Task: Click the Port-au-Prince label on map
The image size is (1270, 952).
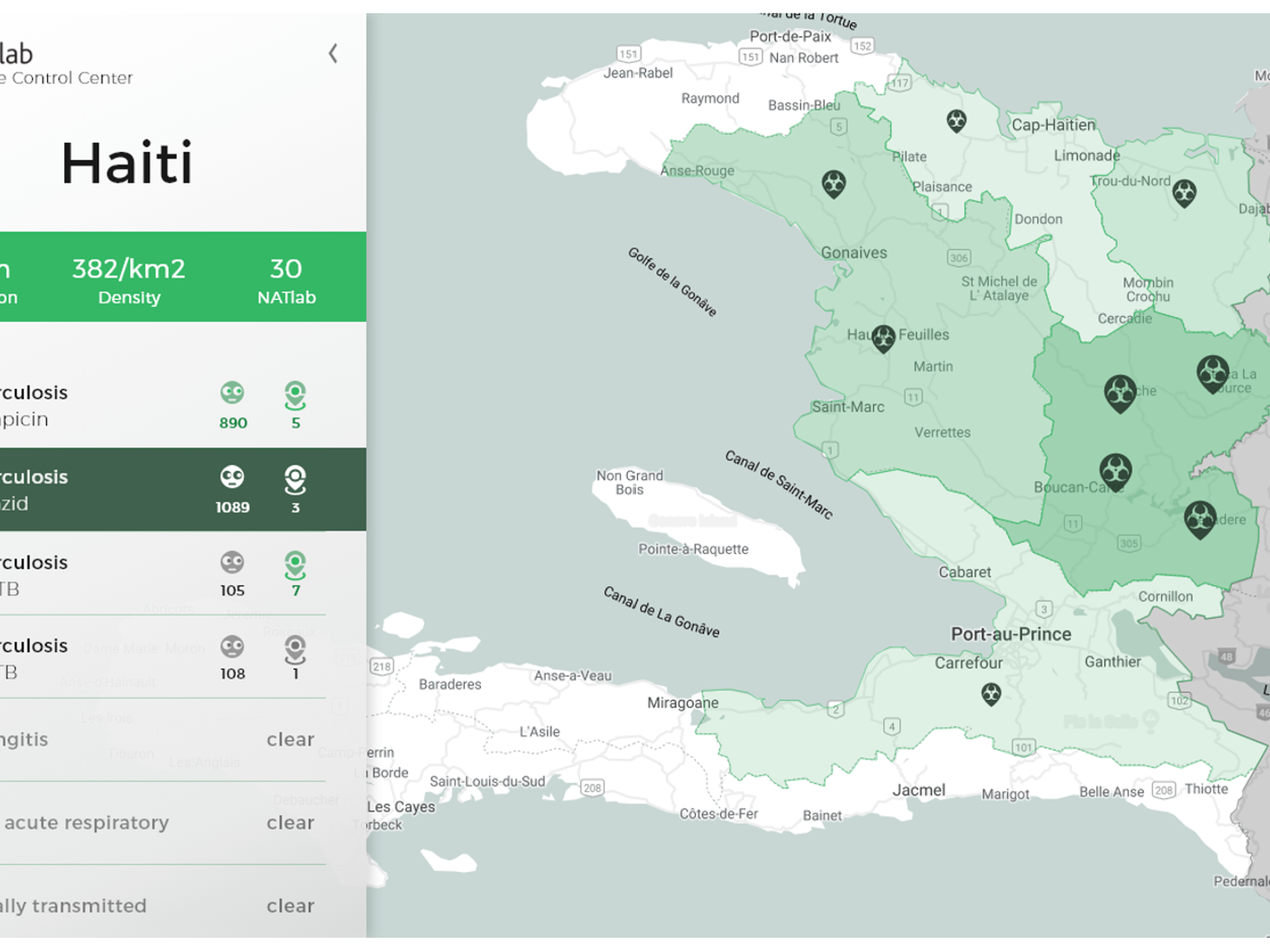Action: click(1010, 634)
